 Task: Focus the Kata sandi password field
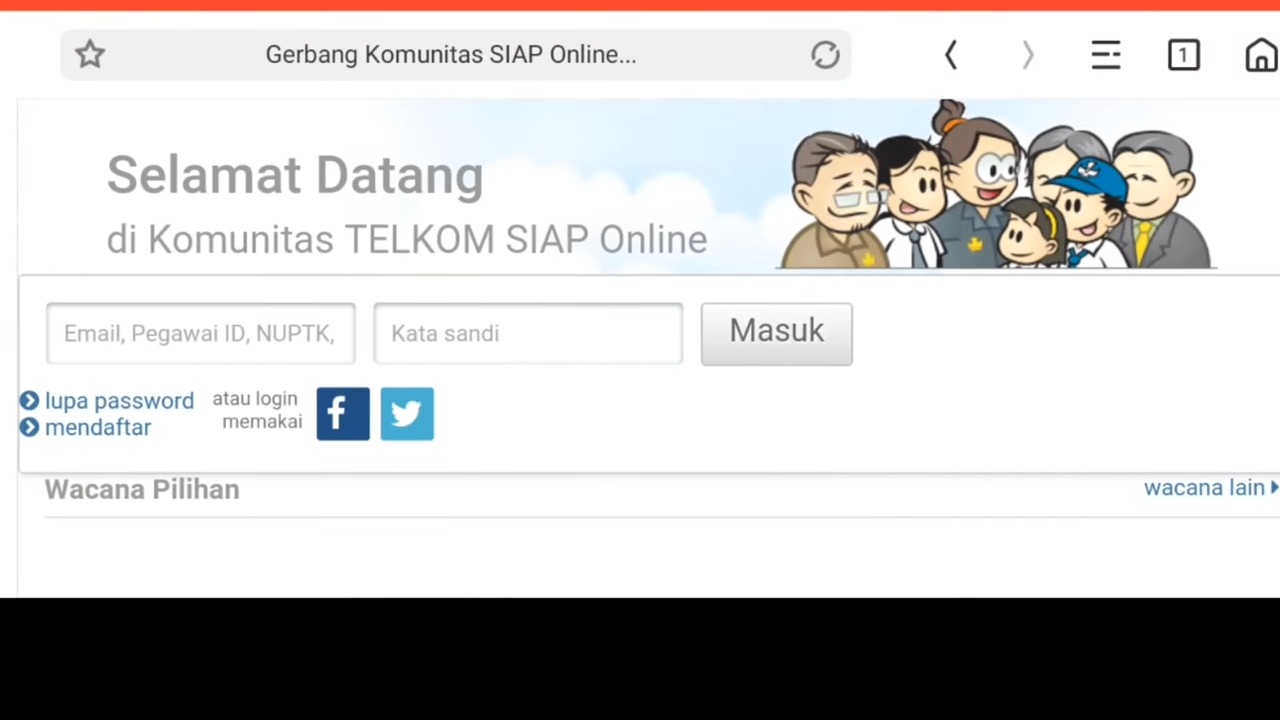(x=528, y=334)
